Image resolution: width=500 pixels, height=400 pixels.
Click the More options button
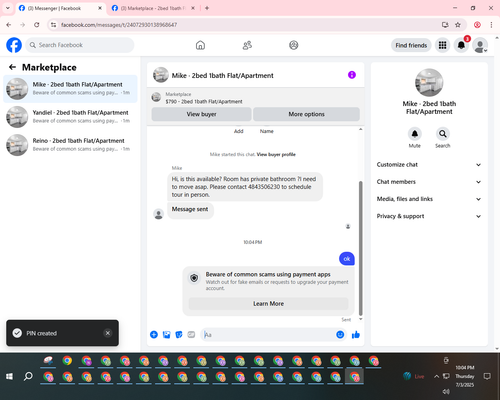306,114
